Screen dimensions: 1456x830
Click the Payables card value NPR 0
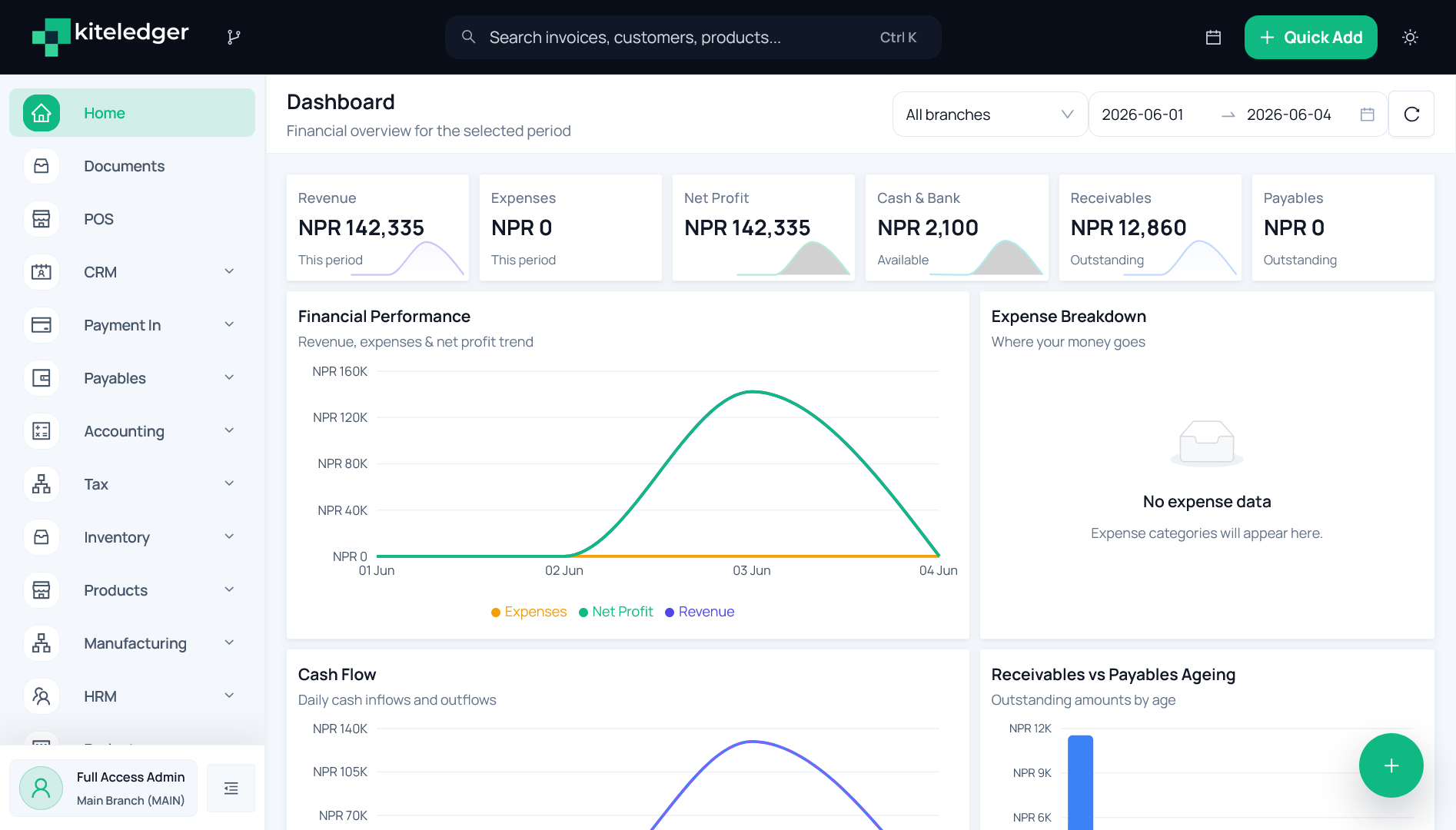[x=1294, y=227]
